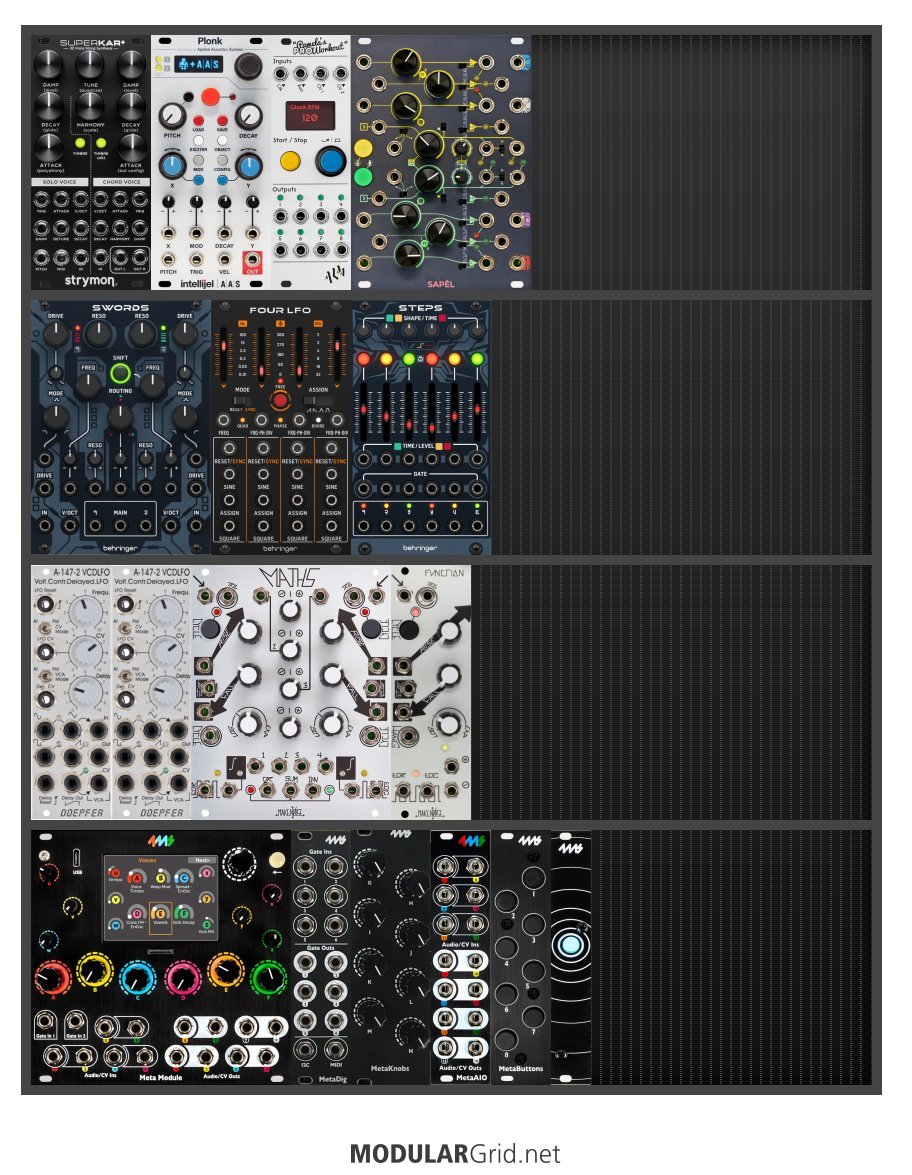Click the OUT L jack on SuperKar+
Image resolution: width=912 pixels, height=1175 pixels.
(x=120, y=259)
